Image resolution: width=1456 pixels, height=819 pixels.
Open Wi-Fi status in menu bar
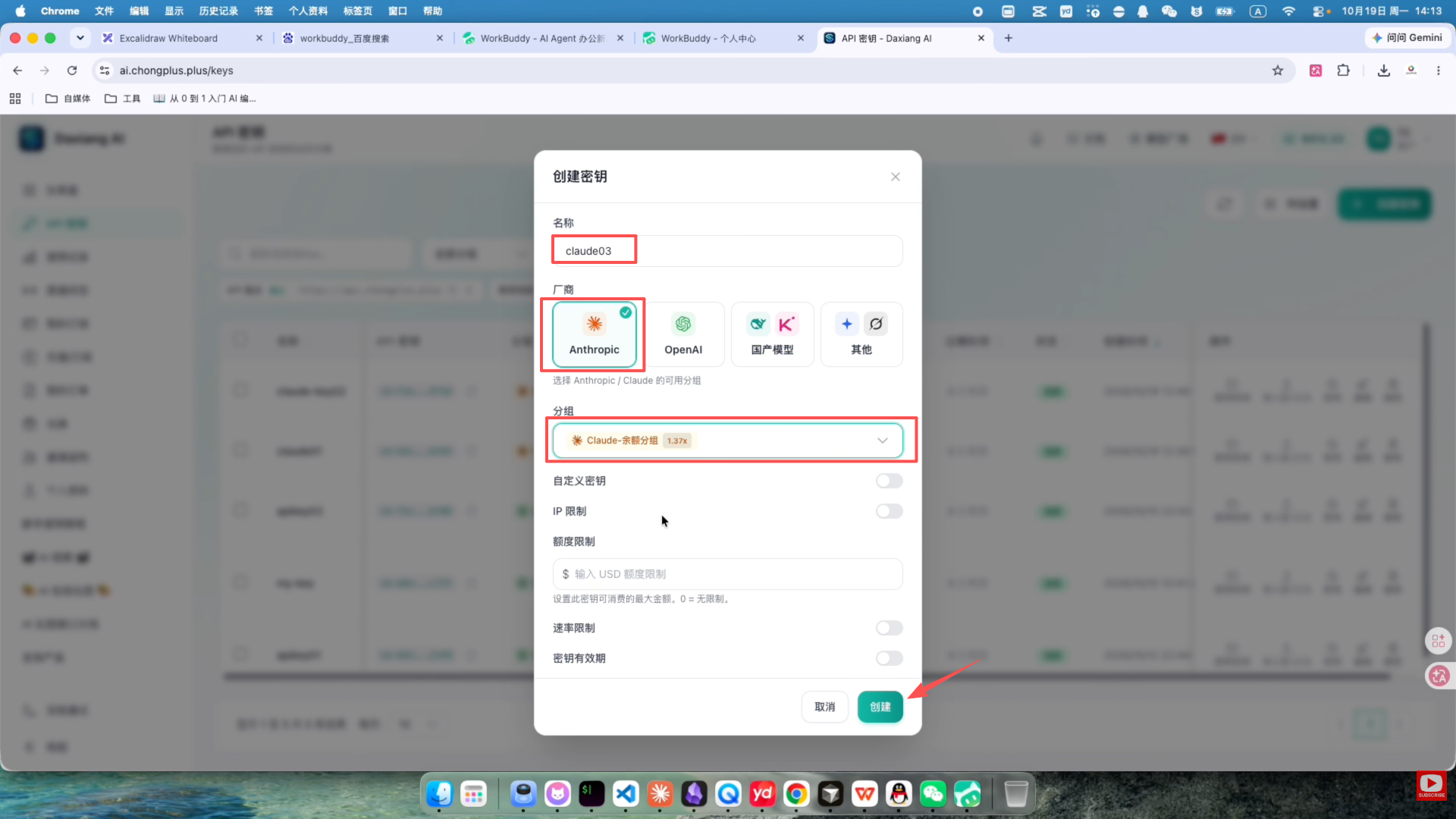[1288, 11]
